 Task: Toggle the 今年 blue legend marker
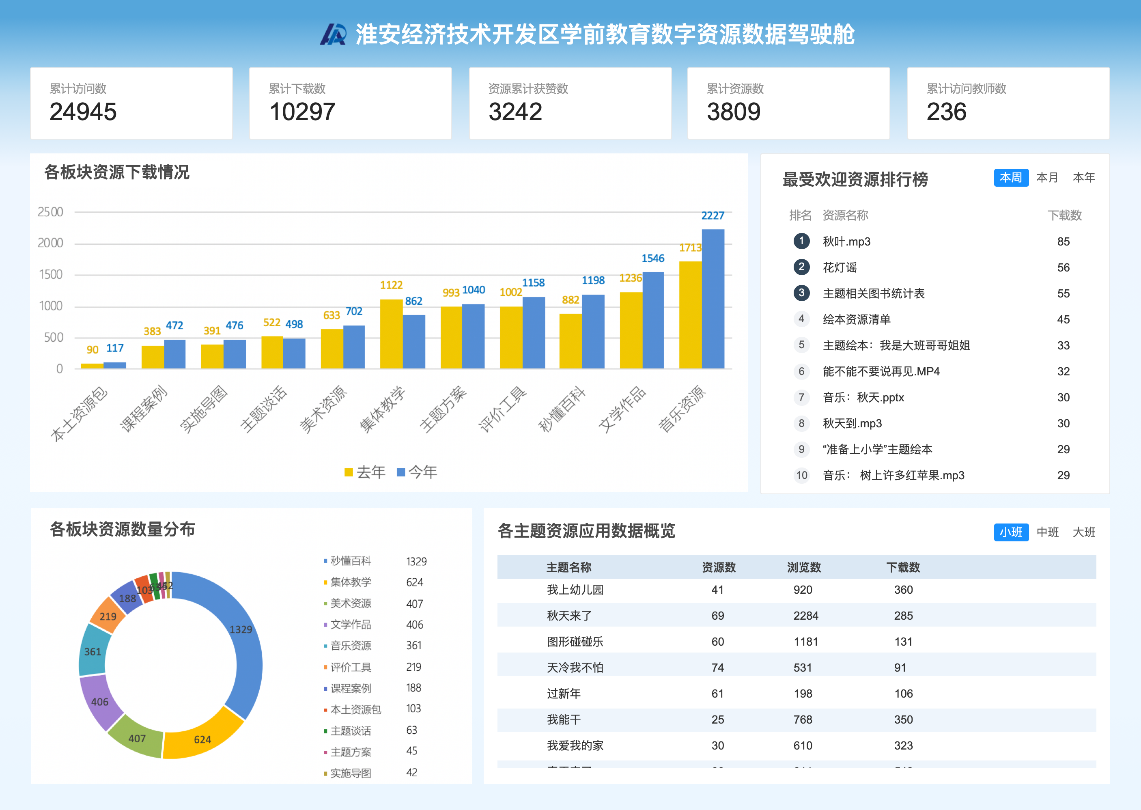pos(401,472)
